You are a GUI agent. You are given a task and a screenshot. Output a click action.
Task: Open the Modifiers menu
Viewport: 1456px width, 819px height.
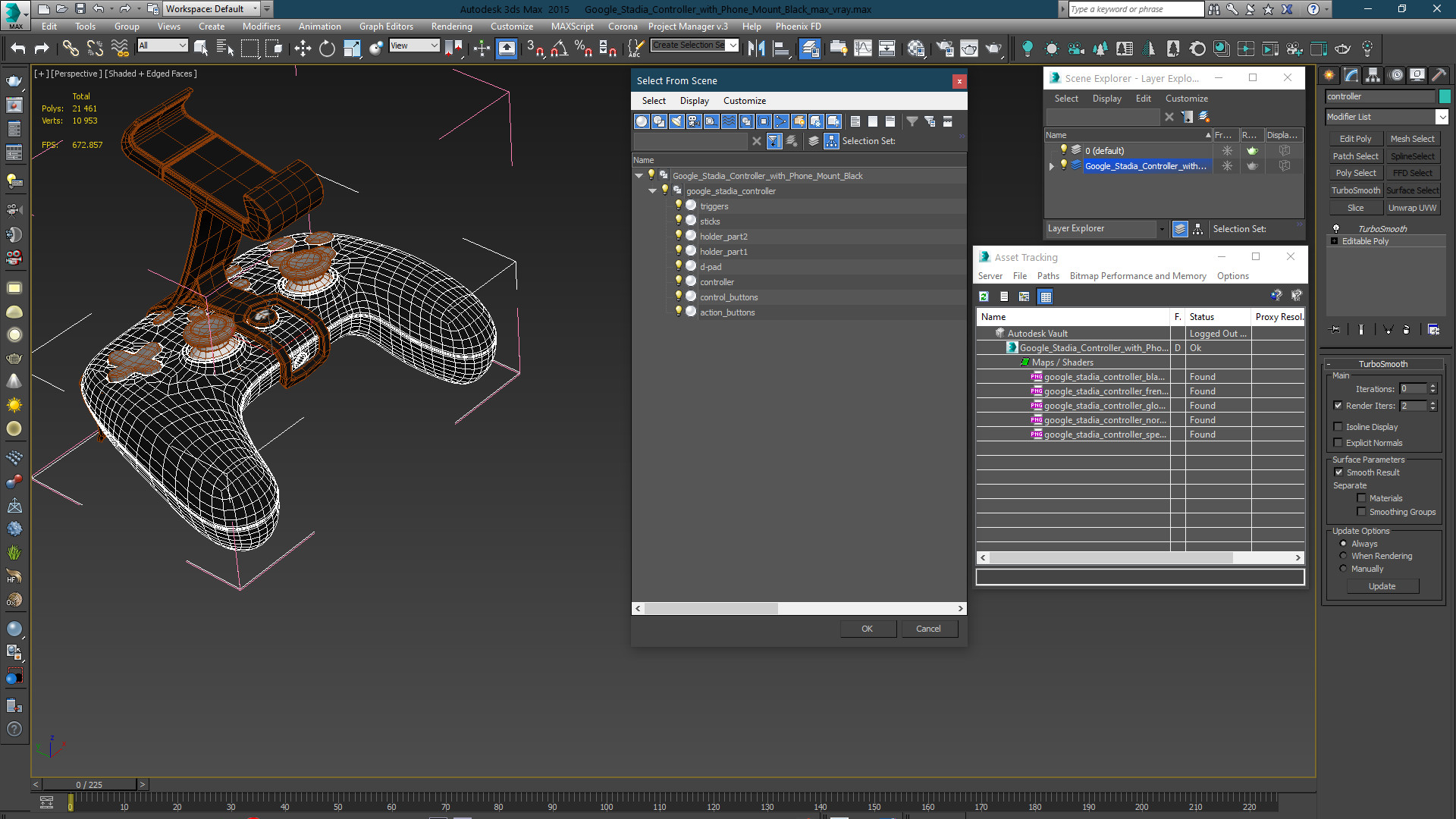(261, 27)
